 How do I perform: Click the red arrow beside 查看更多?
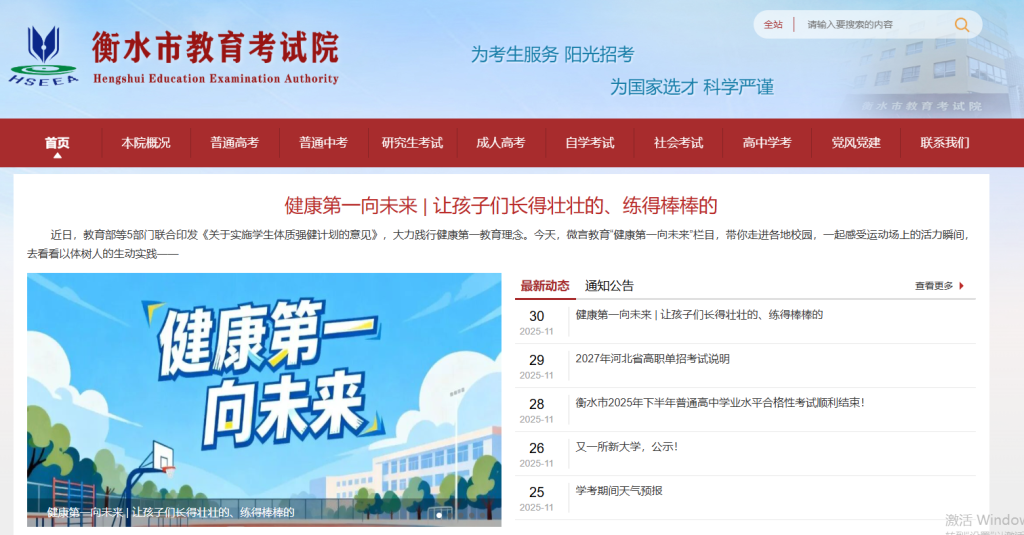point(961,286)
